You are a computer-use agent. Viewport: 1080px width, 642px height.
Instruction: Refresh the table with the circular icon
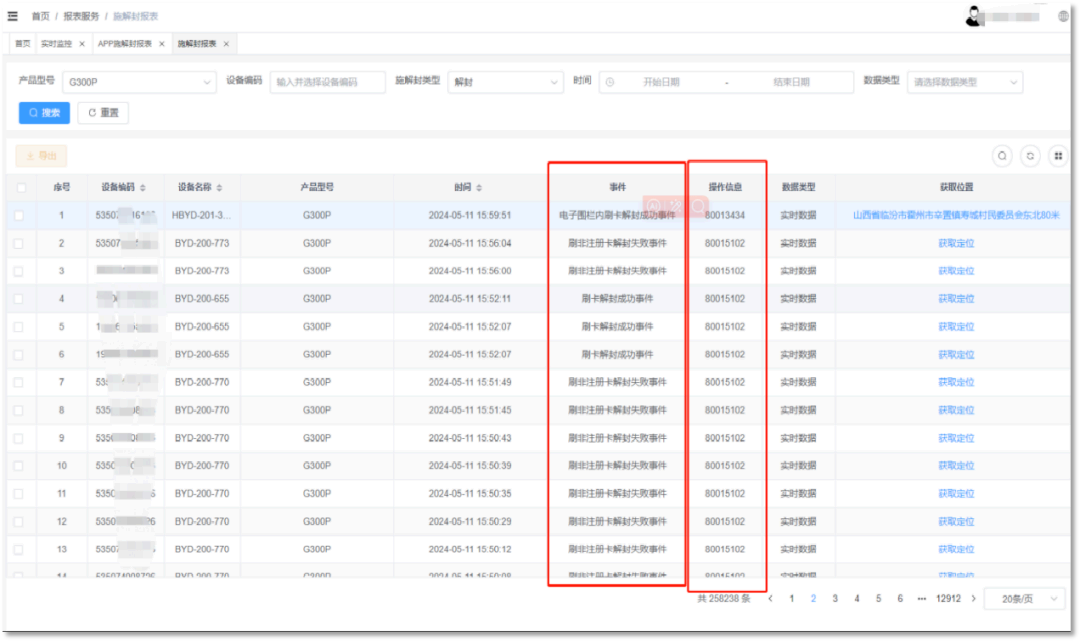[1030, 156]
